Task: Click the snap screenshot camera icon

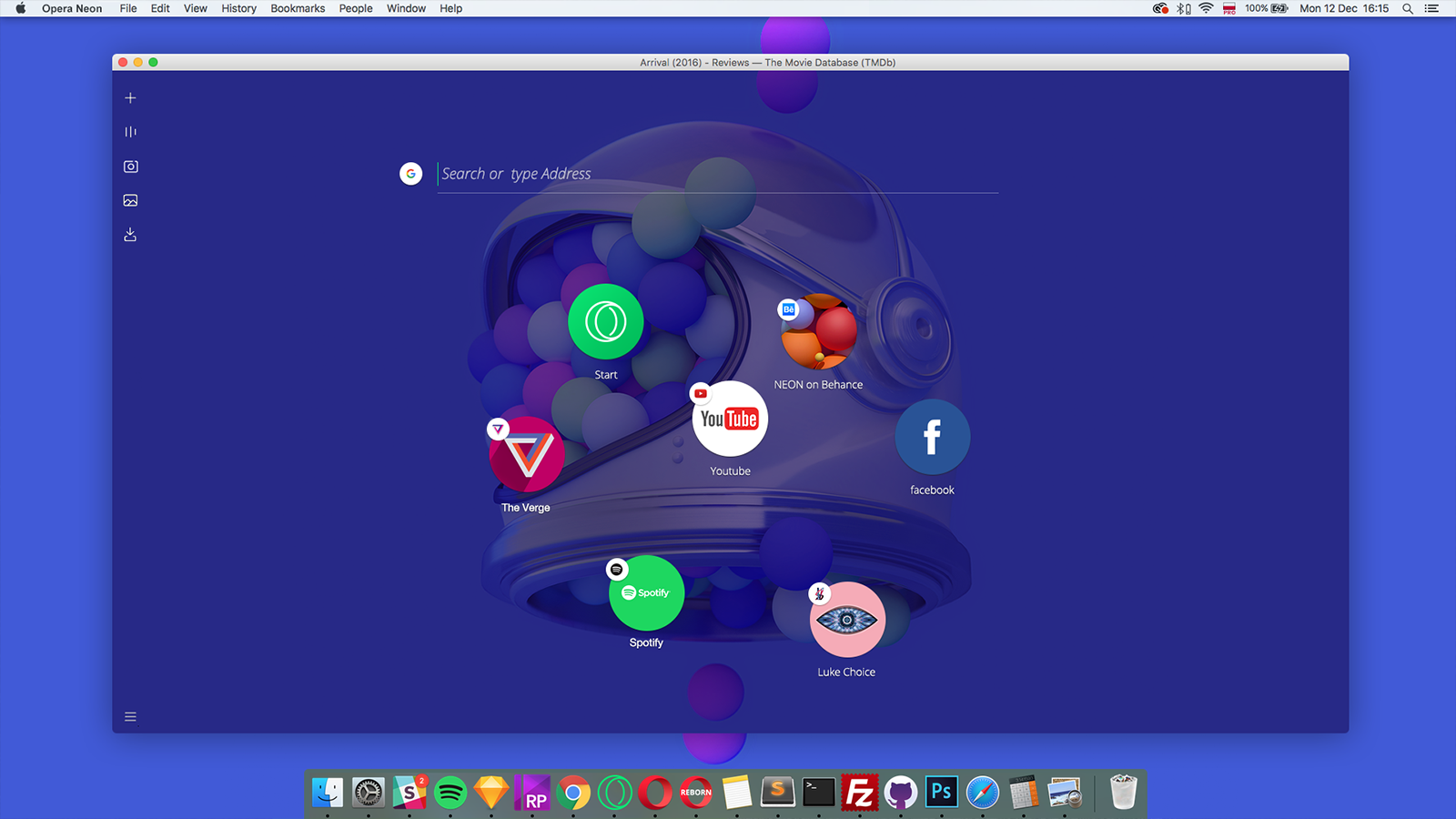Action: coord(130,167)
